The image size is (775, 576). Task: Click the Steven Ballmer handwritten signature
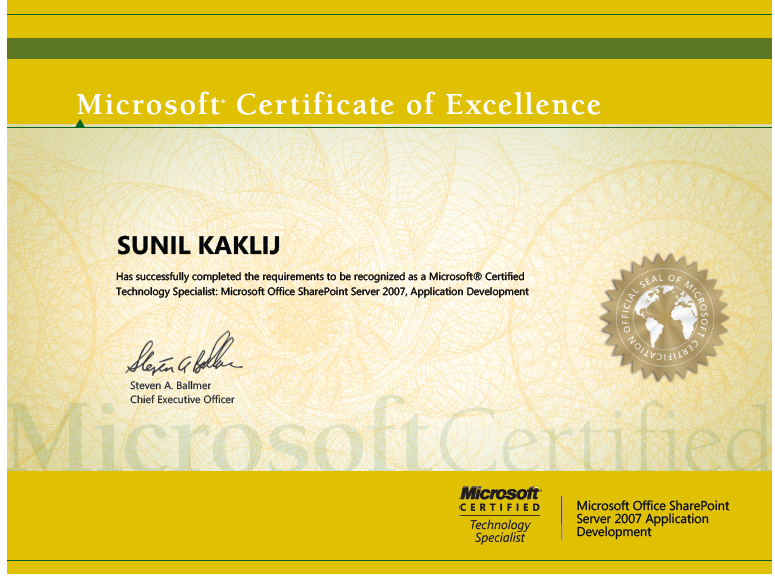pyautogui.click(x=183, y=354)
